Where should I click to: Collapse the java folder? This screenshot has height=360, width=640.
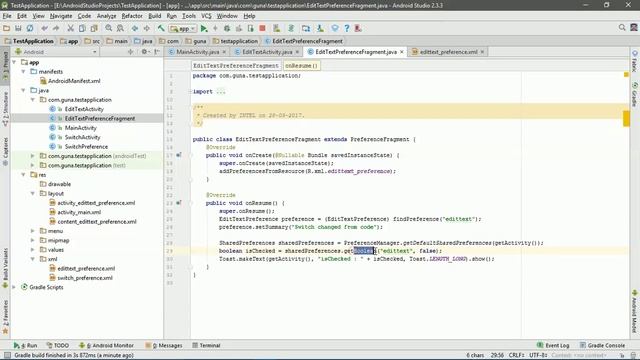click(23, 90)
